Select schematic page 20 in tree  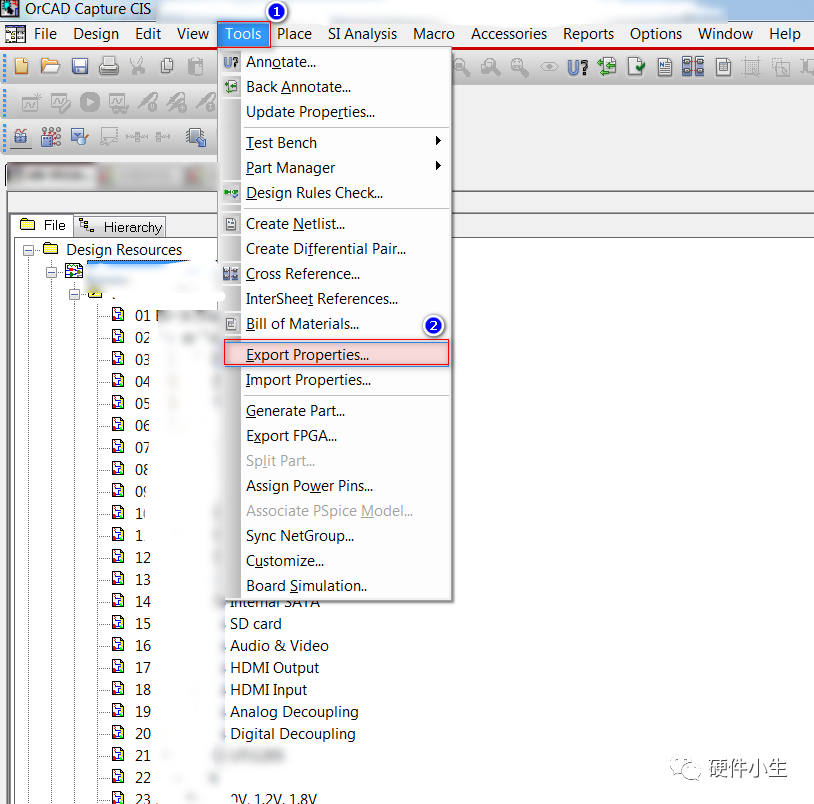click(143, 733)
